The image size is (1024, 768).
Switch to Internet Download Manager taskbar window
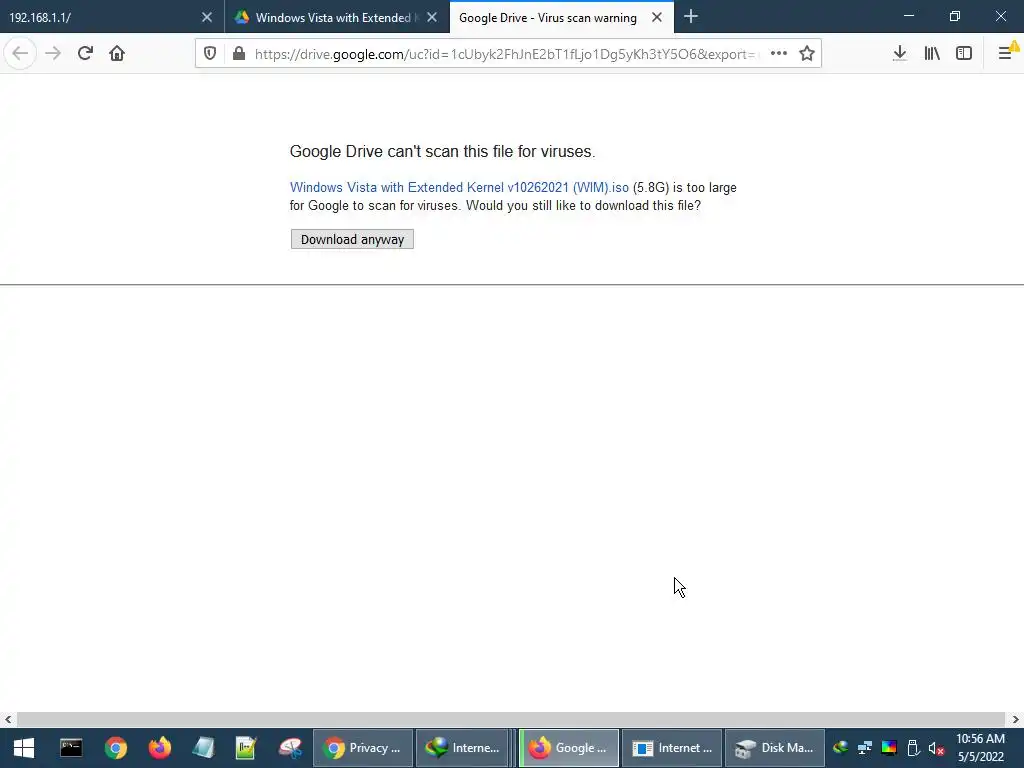[462, 748]
